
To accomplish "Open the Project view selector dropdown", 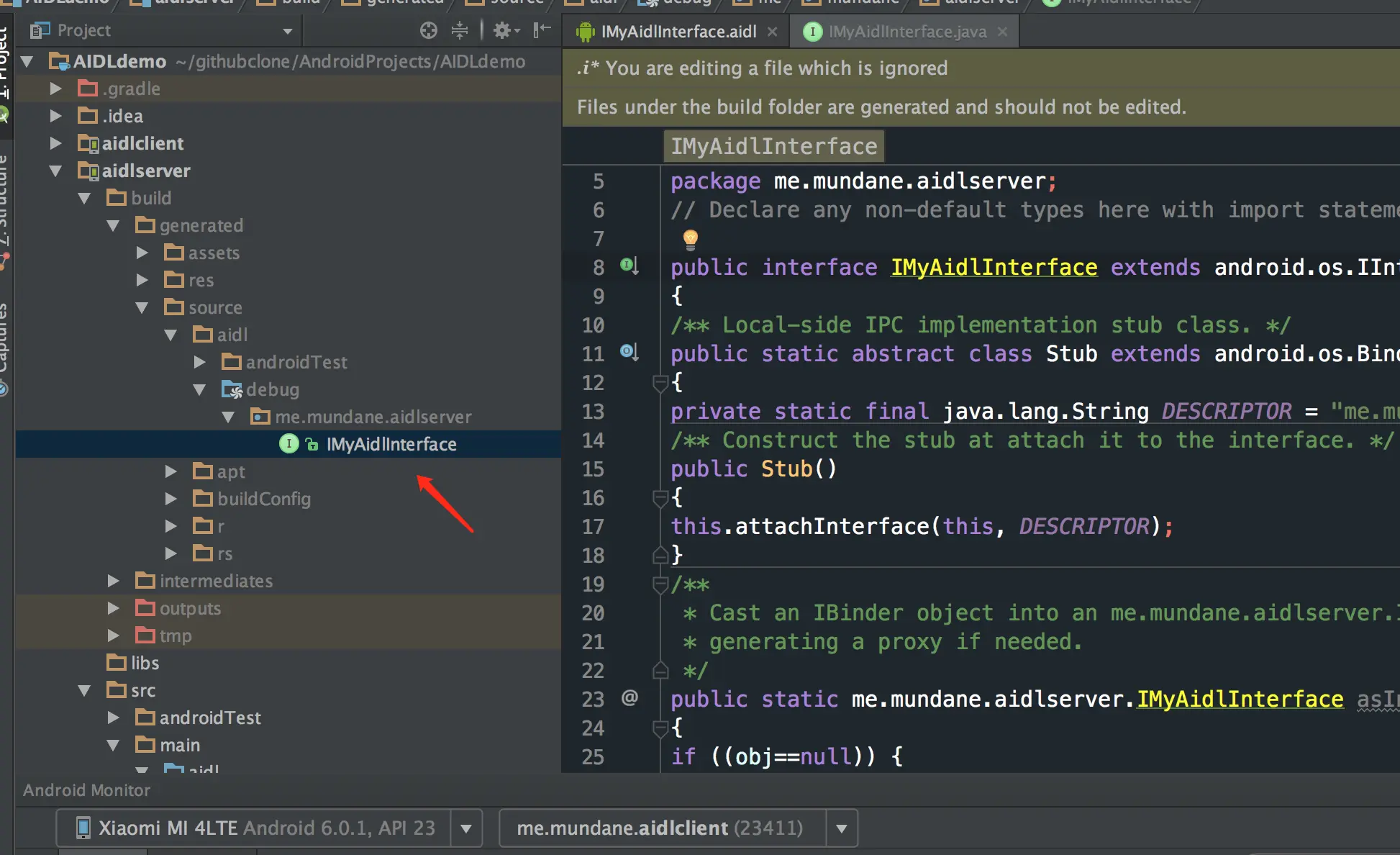I will click(288, 31).
